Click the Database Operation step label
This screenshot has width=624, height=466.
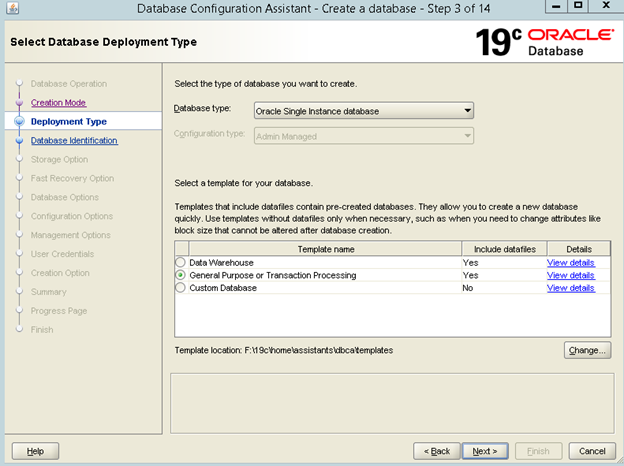[69, 84]
